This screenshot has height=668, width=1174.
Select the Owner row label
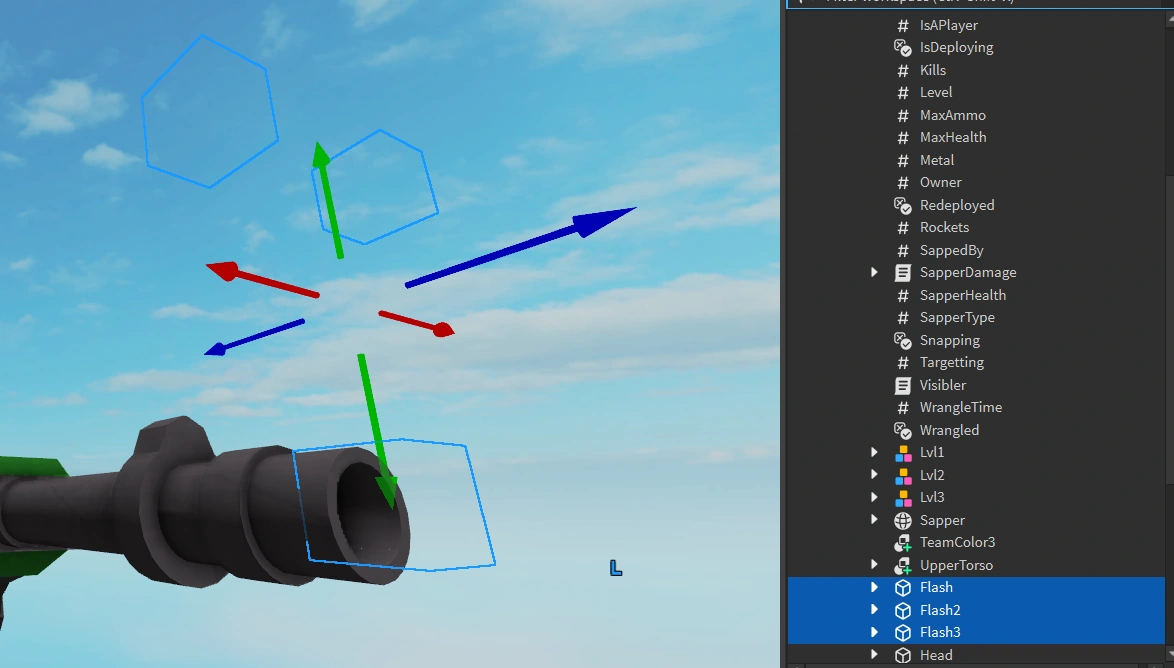(940, 183)
